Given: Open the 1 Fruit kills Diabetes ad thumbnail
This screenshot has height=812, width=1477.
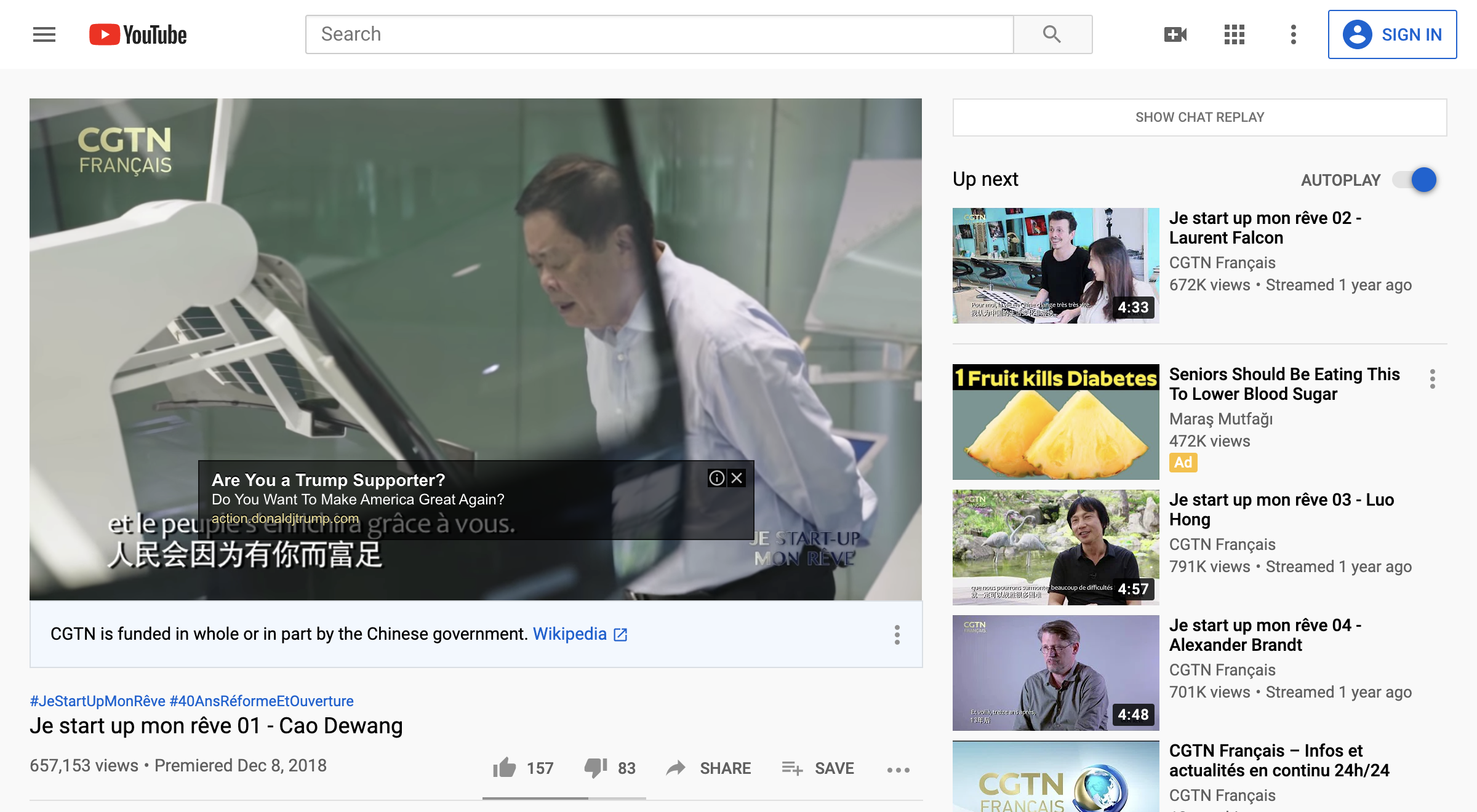Looking at the screenshot, I should pos(1055,422).
